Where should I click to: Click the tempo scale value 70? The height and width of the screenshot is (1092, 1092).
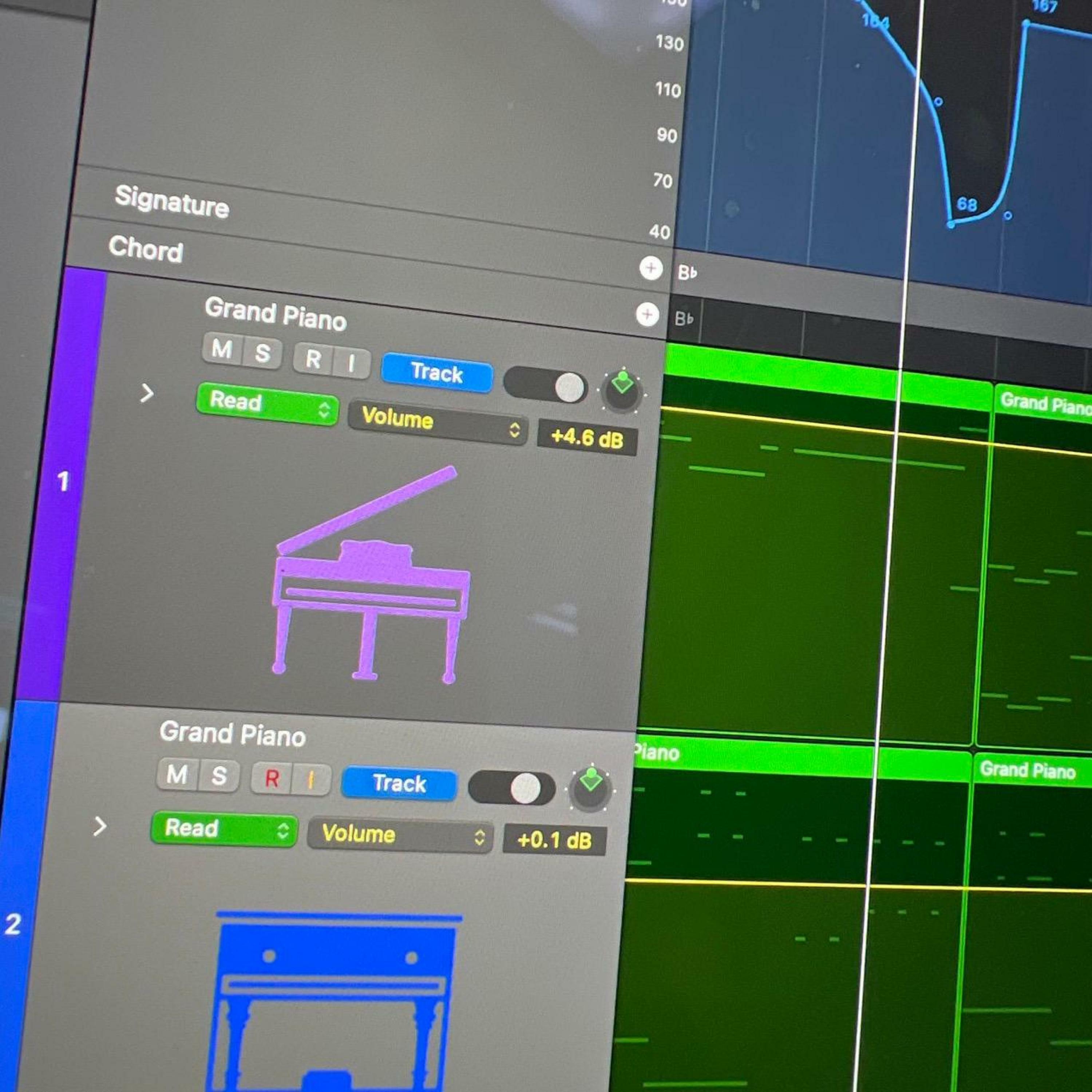point(663,181)
